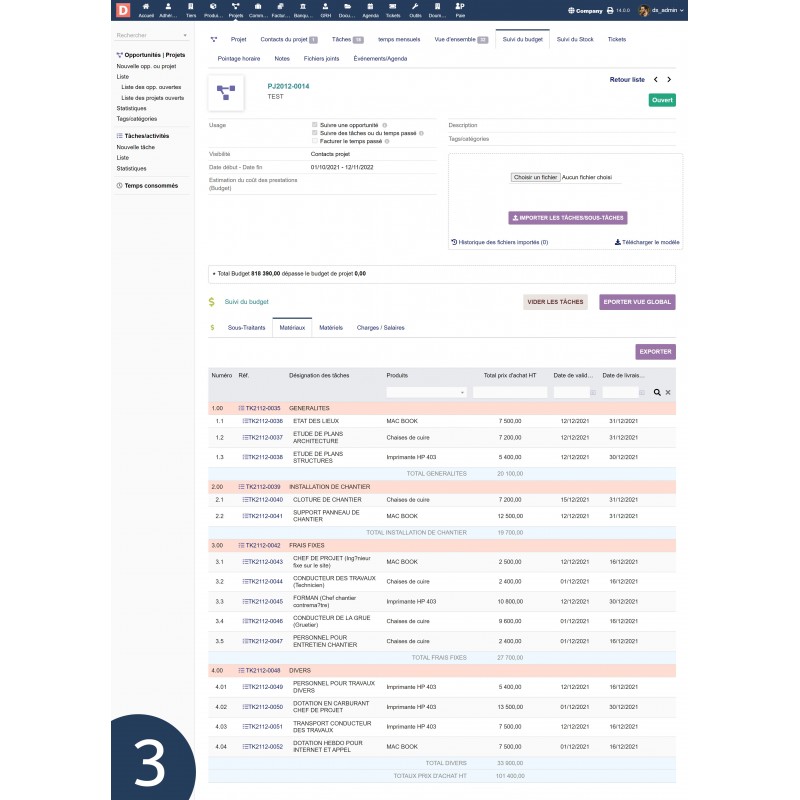Screen dimensions: 800x800
Task: Enable the 'Suivre une opportunité' checkbox
Action: [314, 124]
